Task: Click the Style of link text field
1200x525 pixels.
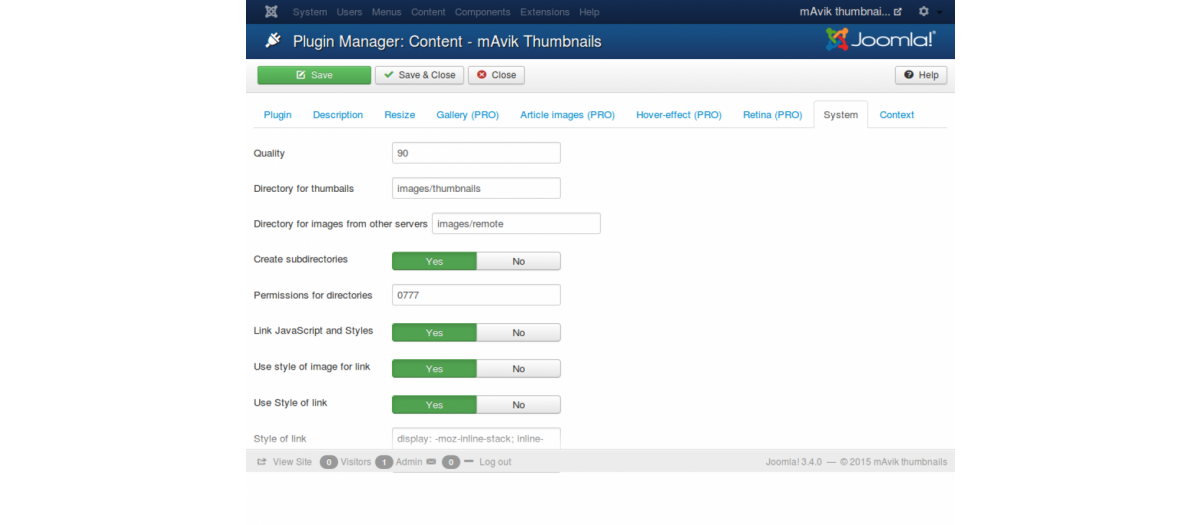Action: (x=476, y=438)
